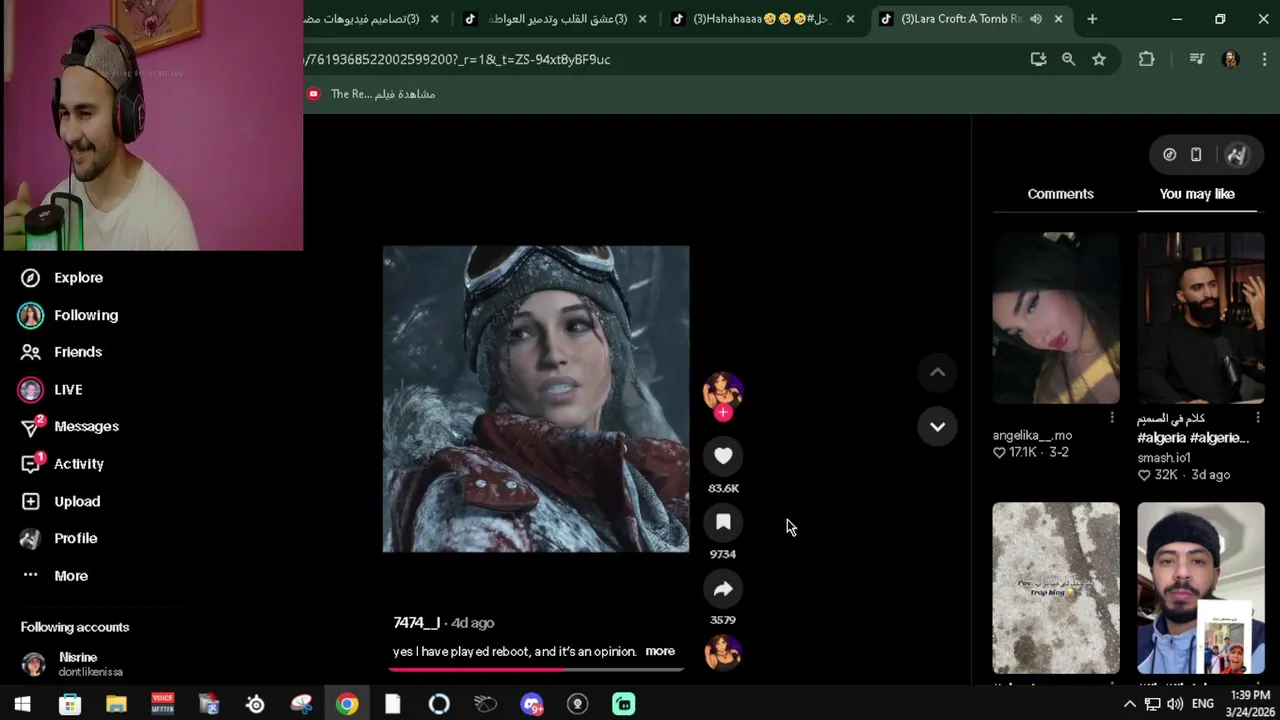Open the zoom magnifier in address bar
This screenshot has width=1280, height=720.
click(1068, 59)
